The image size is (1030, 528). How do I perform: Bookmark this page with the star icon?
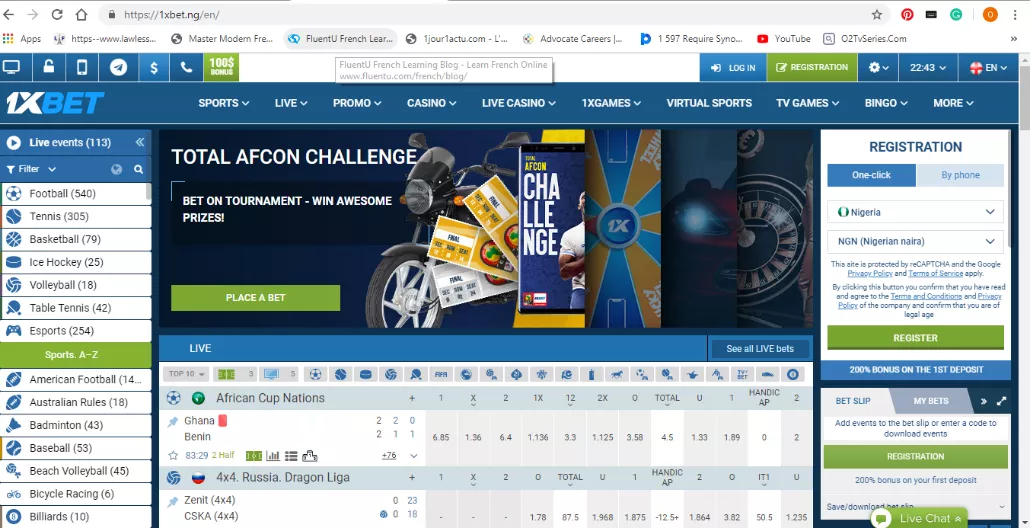click(x=877, y=14)
